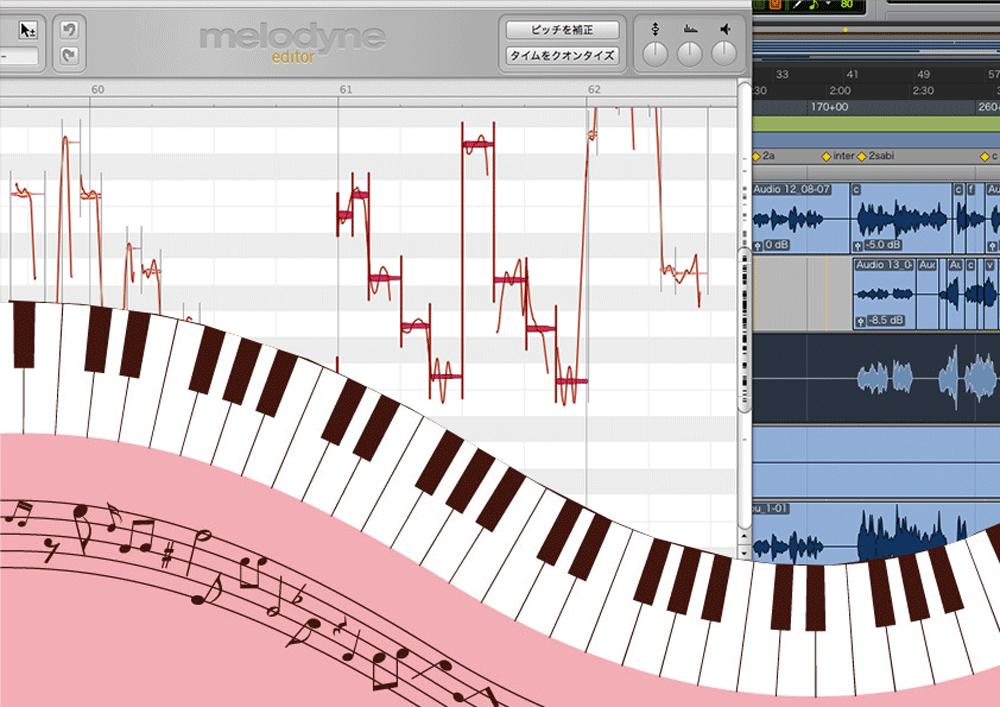Click clip gain fader icon beside -8.5 dB
Screen dimensions: 1000x707
[x=861, y=321]
